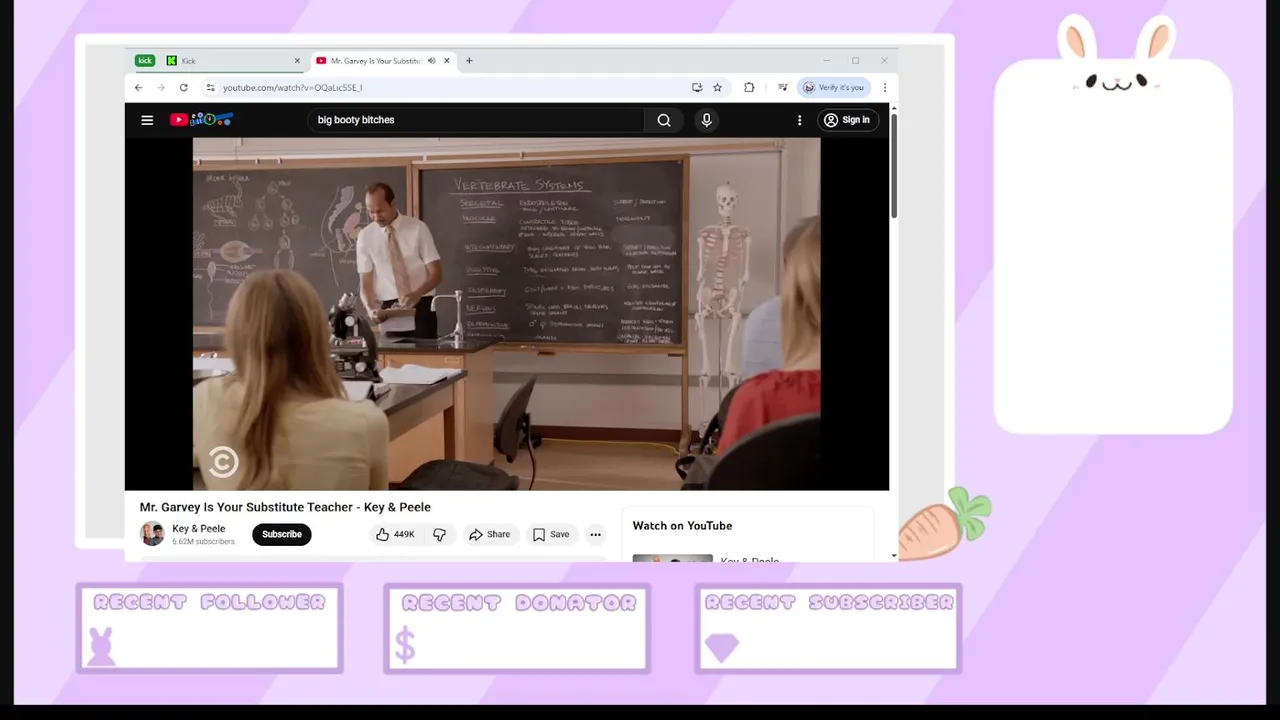This screenshot has height=720, width=1280.
Task: Click the browser forward arrow
Action: 161,88
